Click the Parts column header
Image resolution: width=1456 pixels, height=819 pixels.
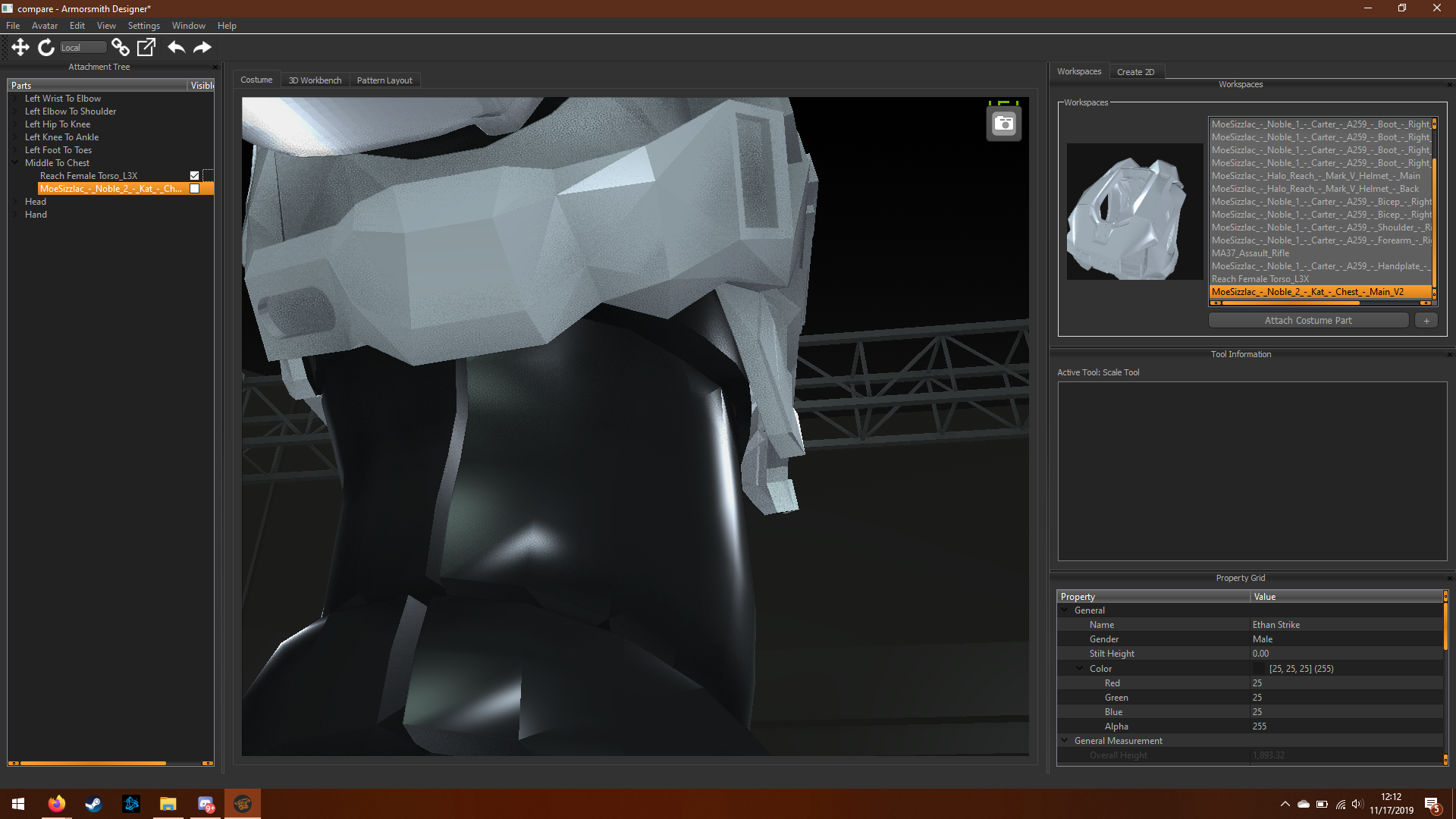pos(97,86)
